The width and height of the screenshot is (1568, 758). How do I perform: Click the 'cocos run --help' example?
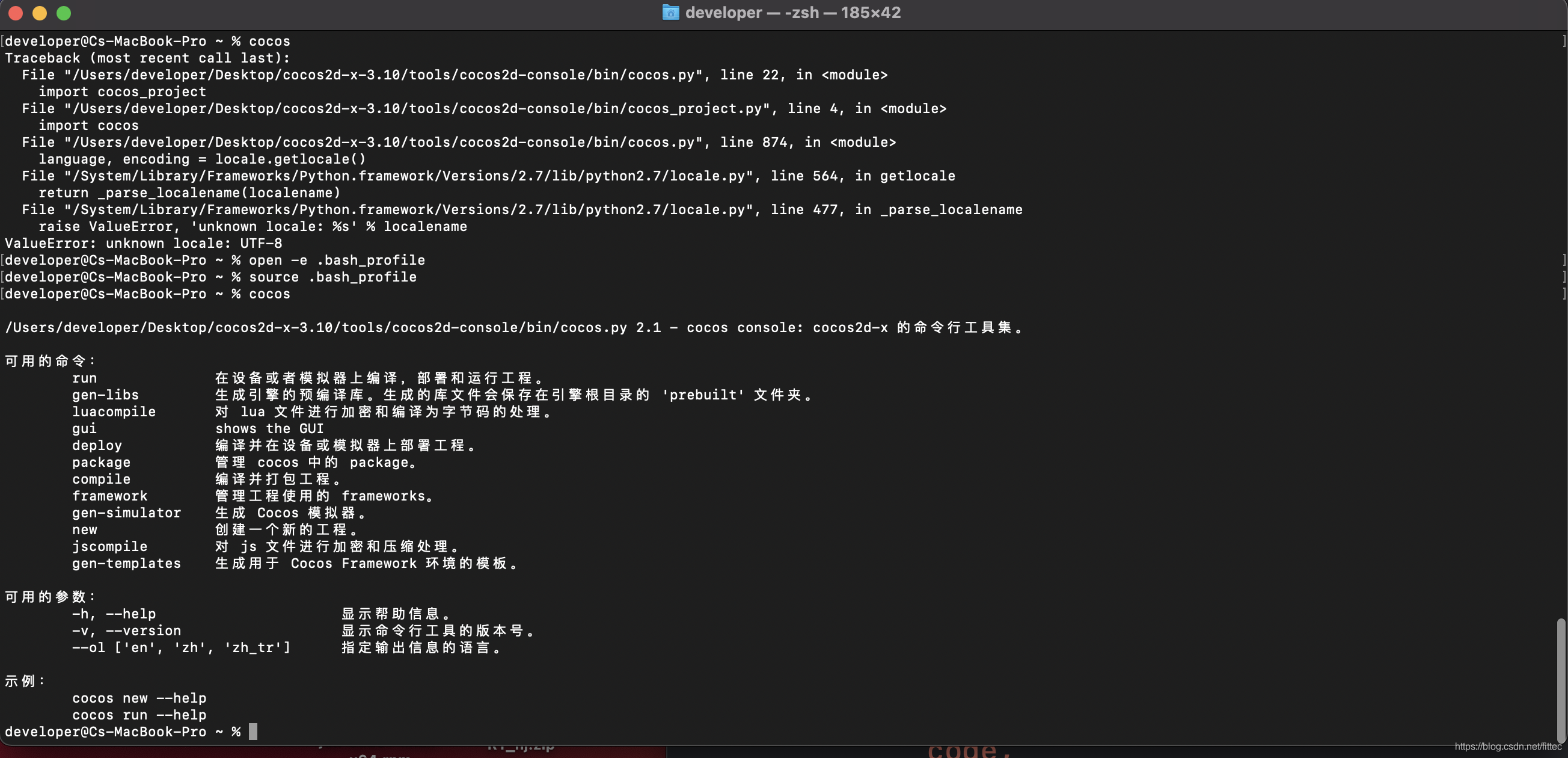click(139, 715)
